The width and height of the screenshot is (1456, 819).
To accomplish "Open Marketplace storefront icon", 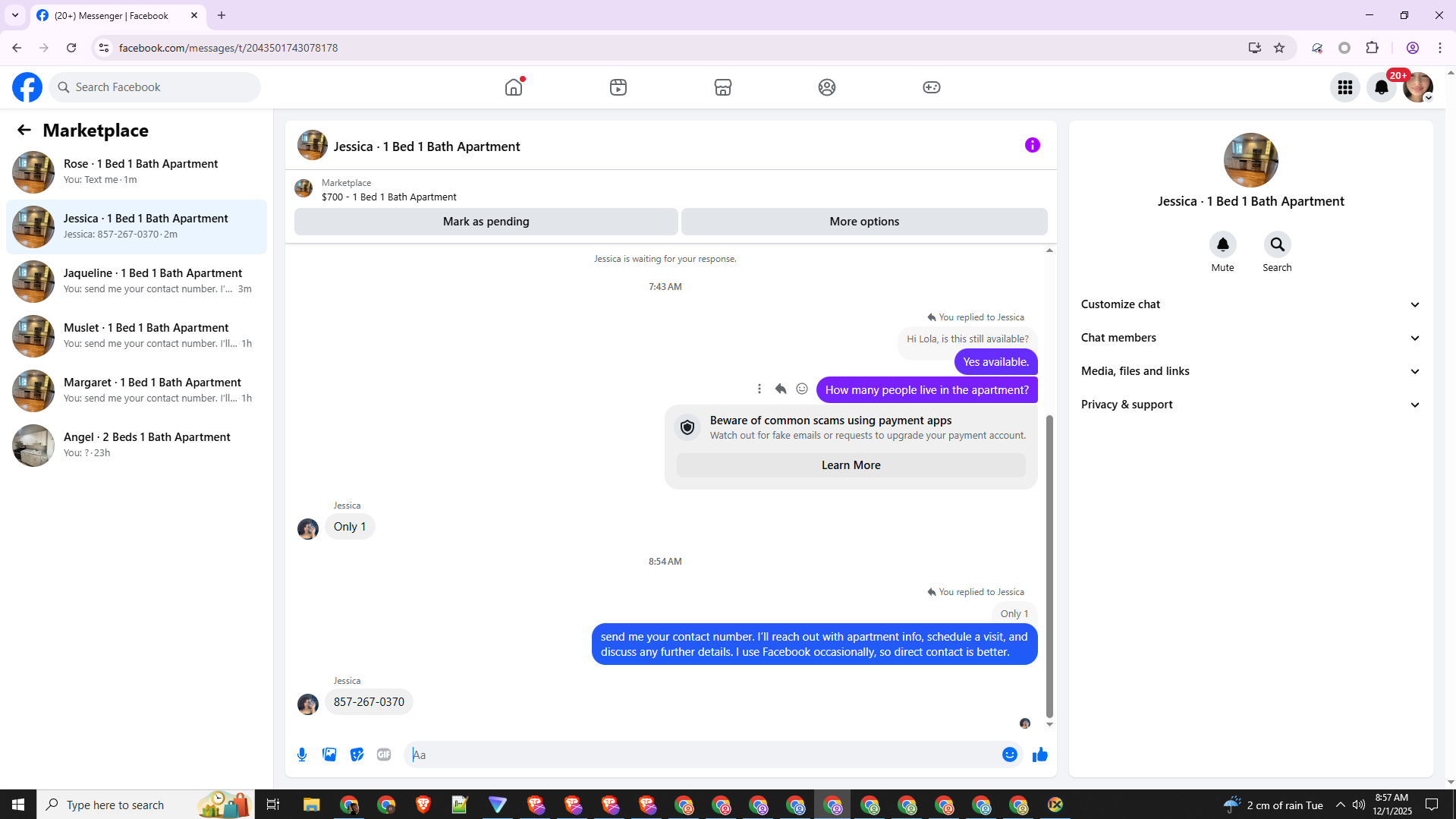I will click(x=723, y=87).
